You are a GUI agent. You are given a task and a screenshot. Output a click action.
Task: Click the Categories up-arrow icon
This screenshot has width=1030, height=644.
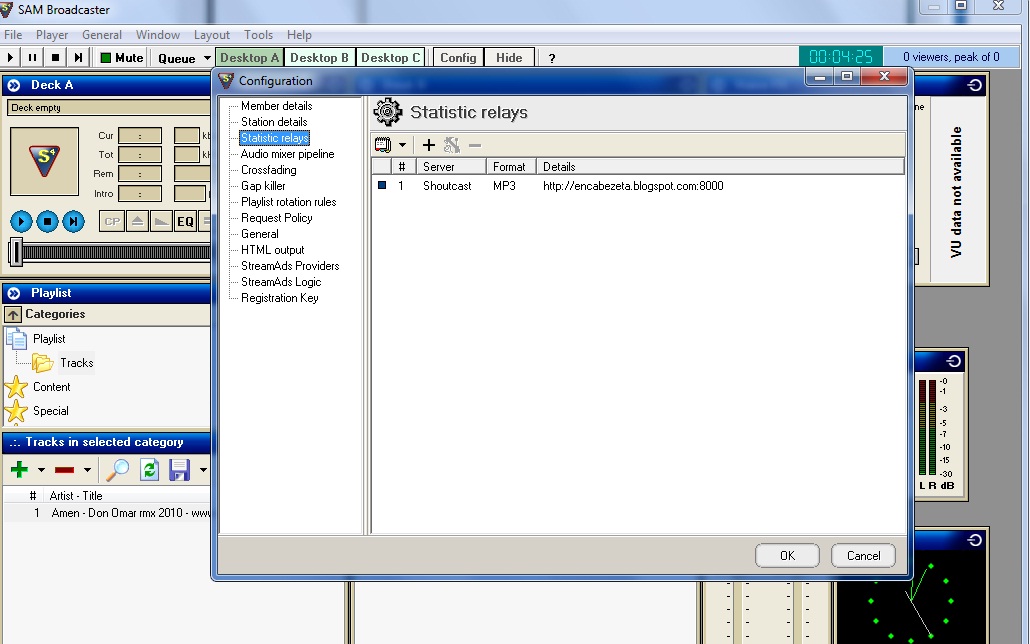(13, 315)
